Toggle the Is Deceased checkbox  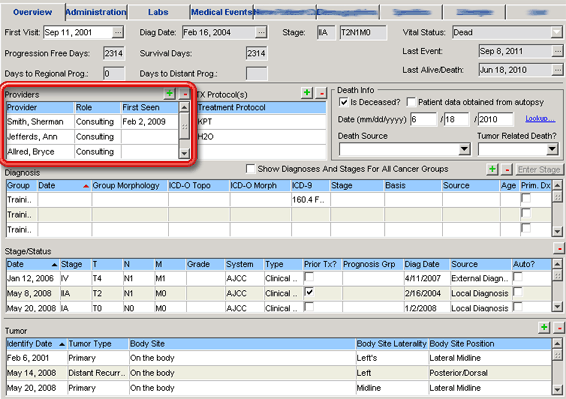(343, 102)
